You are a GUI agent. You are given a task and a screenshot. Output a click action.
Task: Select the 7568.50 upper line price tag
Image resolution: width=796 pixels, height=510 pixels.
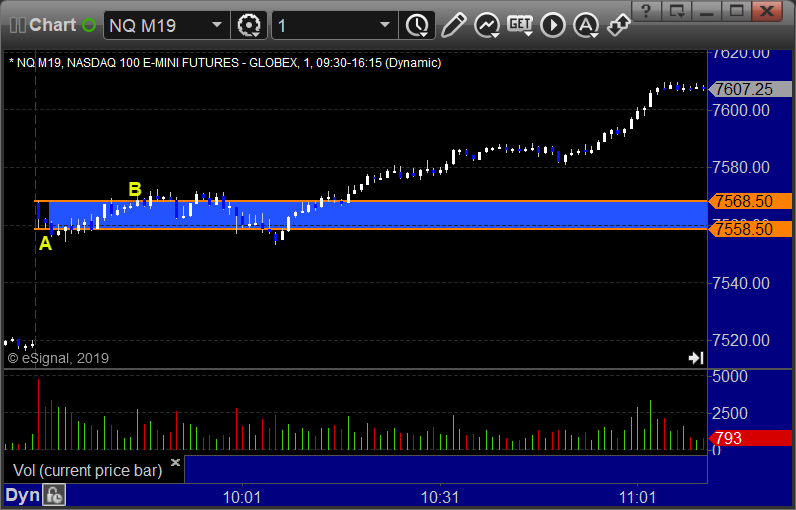coord(750,201)
